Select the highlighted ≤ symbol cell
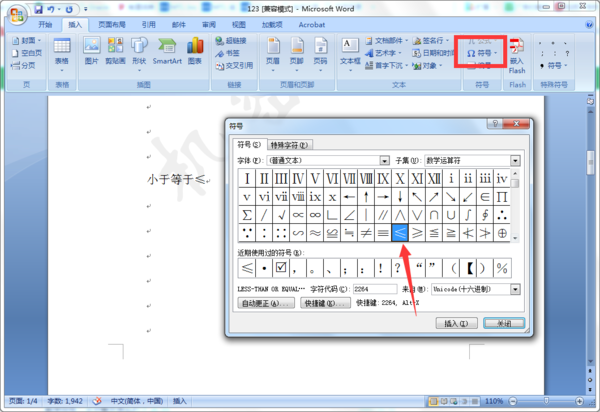The width and height of the screenshot is (600, 412). 400,233
